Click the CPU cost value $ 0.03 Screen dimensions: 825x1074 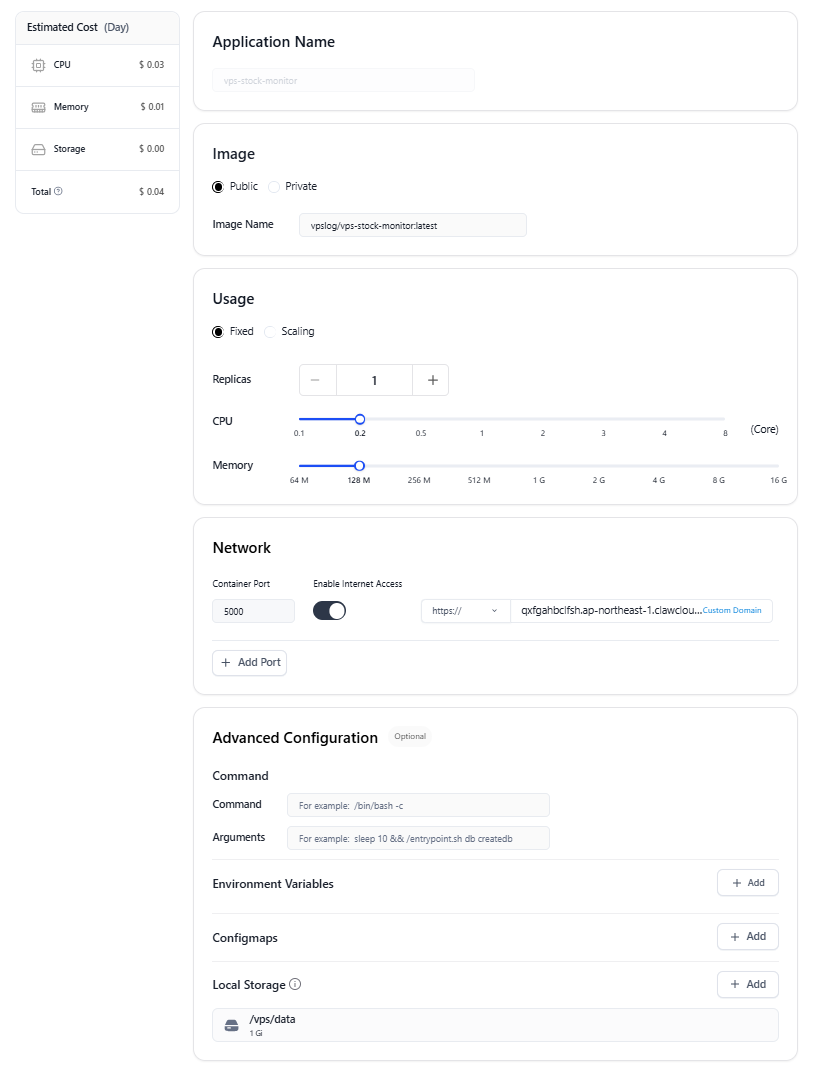[151, 65]
